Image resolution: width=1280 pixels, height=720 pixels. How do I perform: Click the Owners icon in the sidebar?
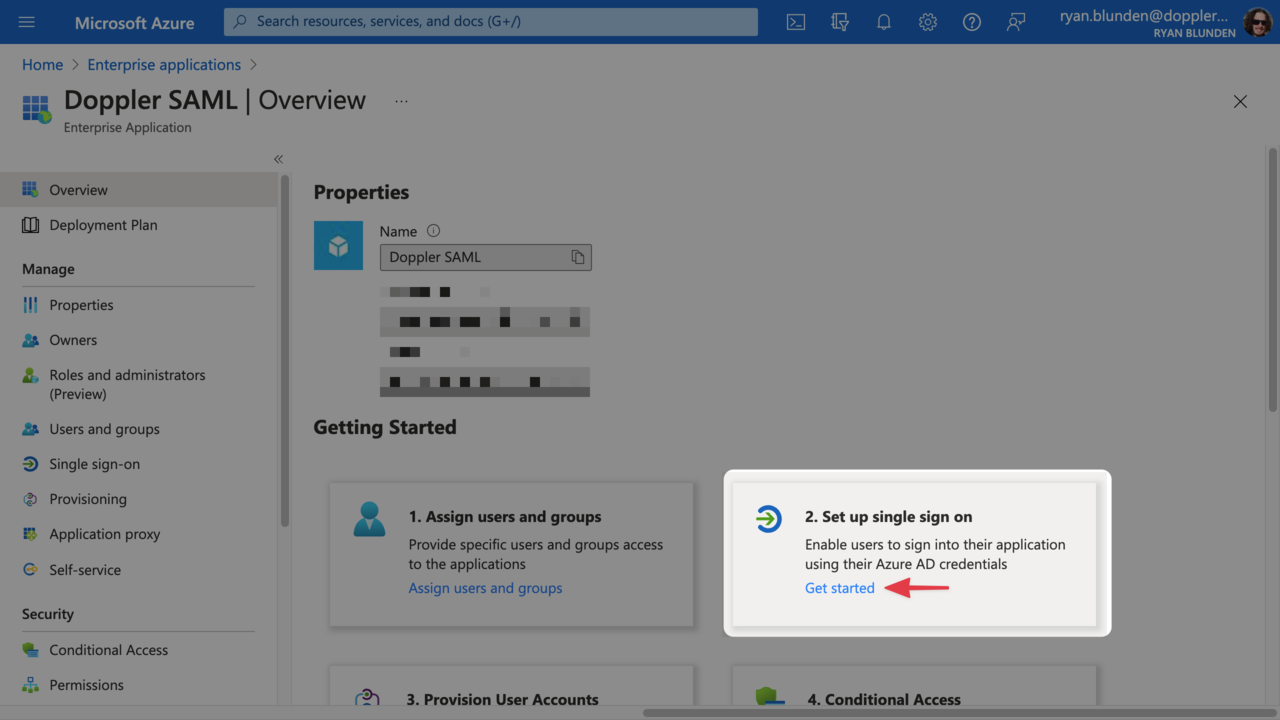click(30, 340)
